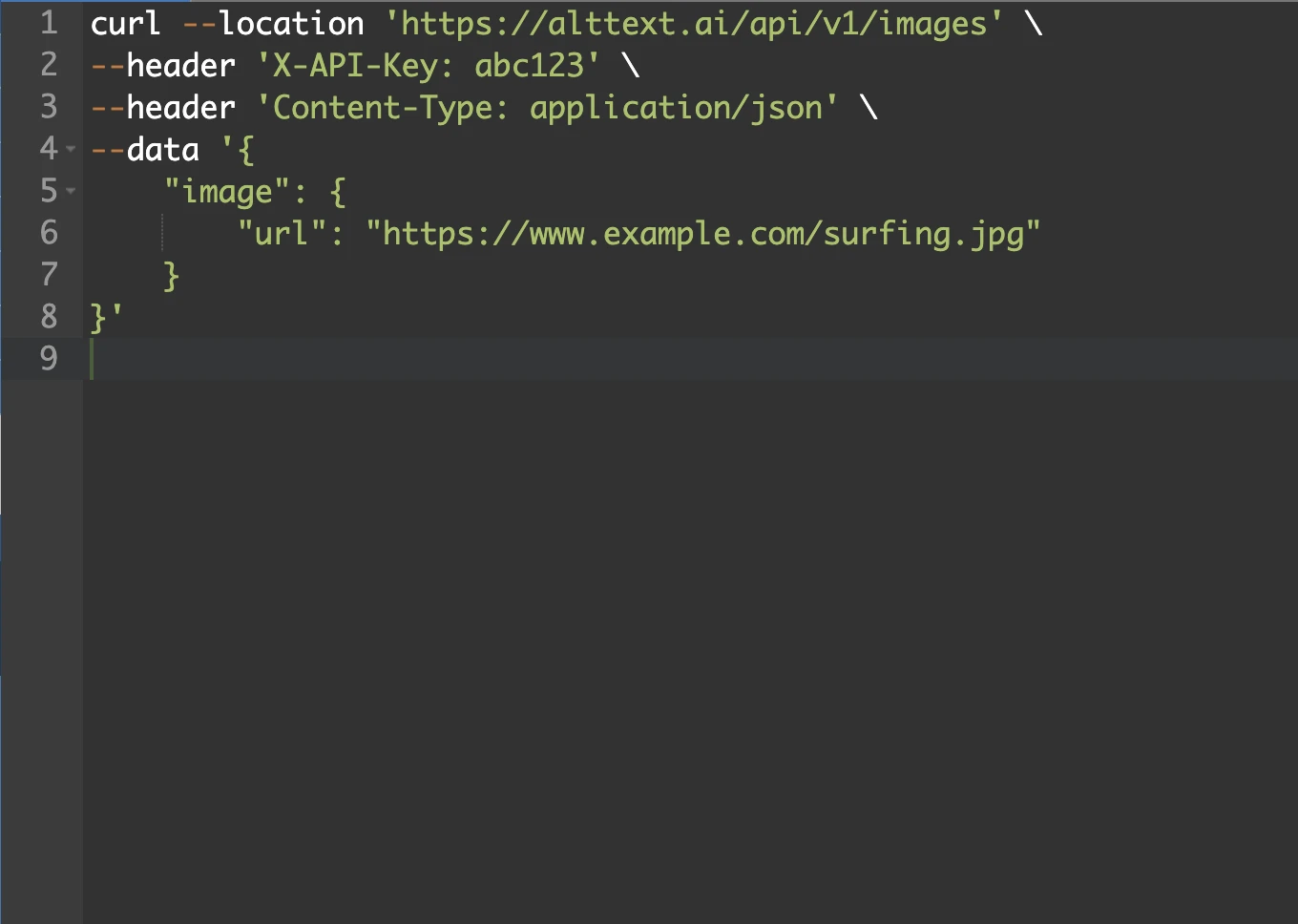This screenshot has height=924, width=1298.
Task: Click the trailing backslash on line 1
Action: [x=1034, y=23]
